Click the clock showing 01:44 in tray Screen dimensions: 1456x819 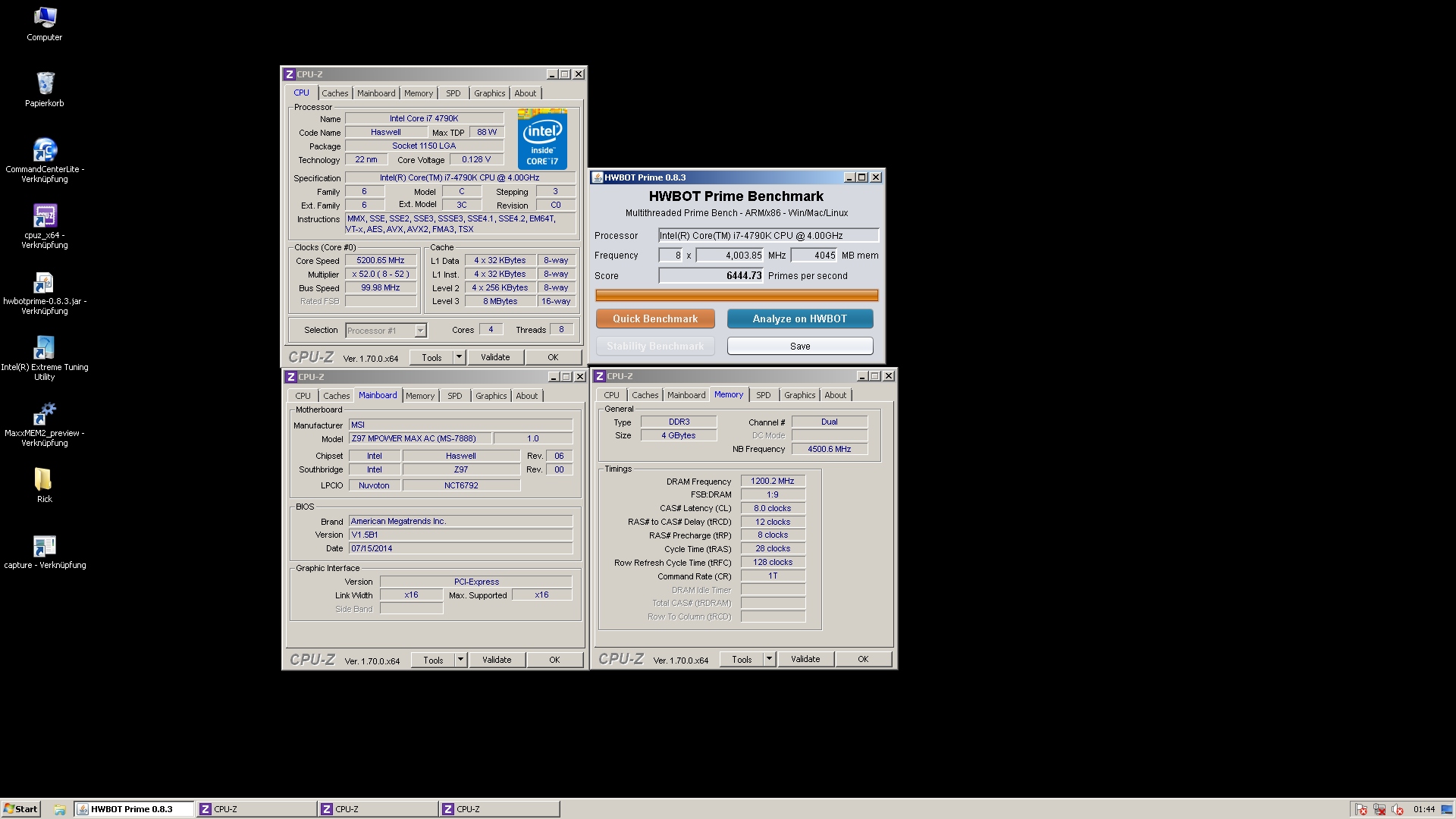(x=1424, y=809)
